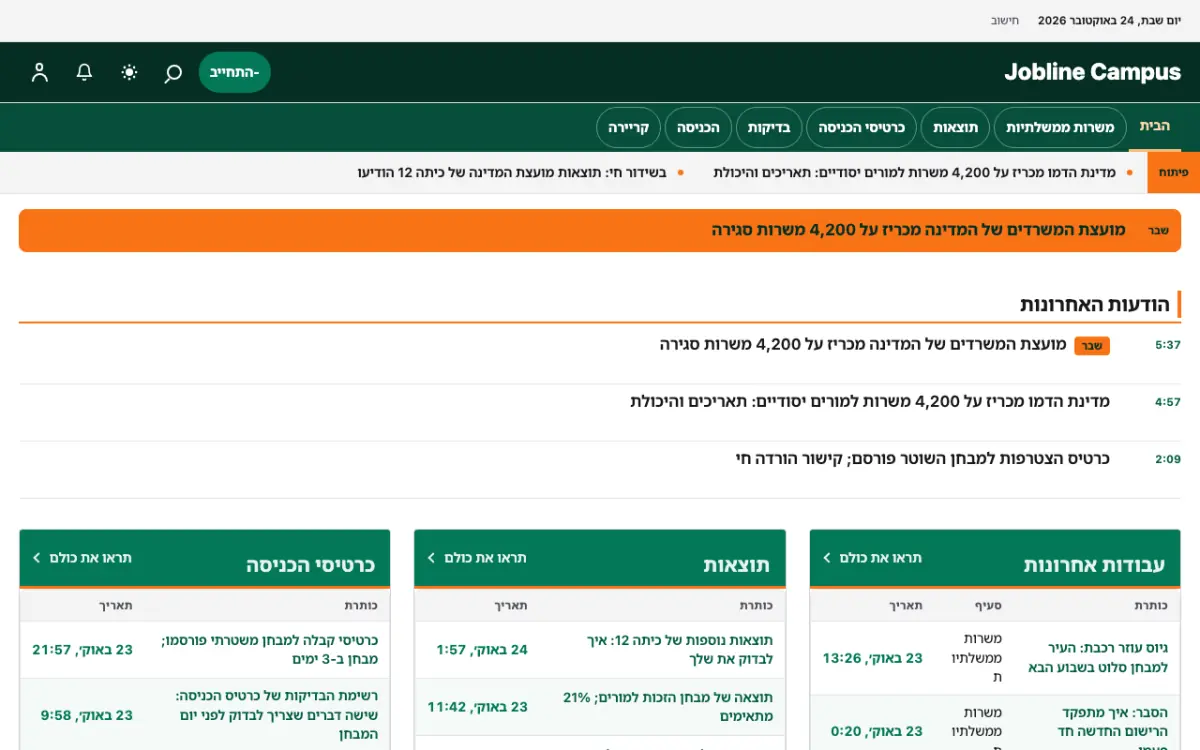Image resolution: width=1200 pixels, height=750 pixels.
Task: Open the search magnifier icon
Action: coord(173,72)
